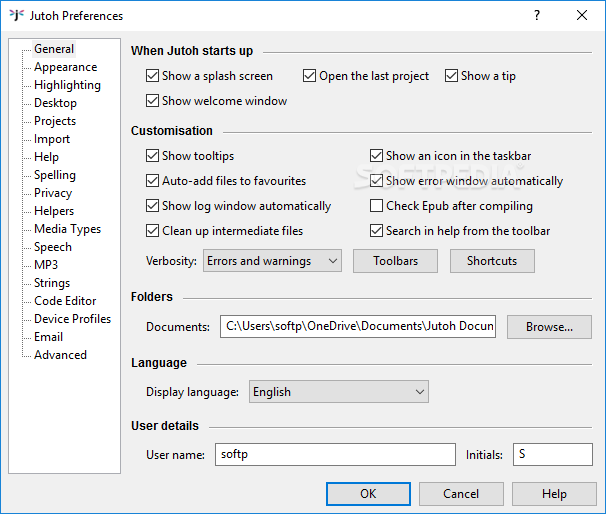The image size is (606, 514).
Task: Click the OK button
Action: 368,494
